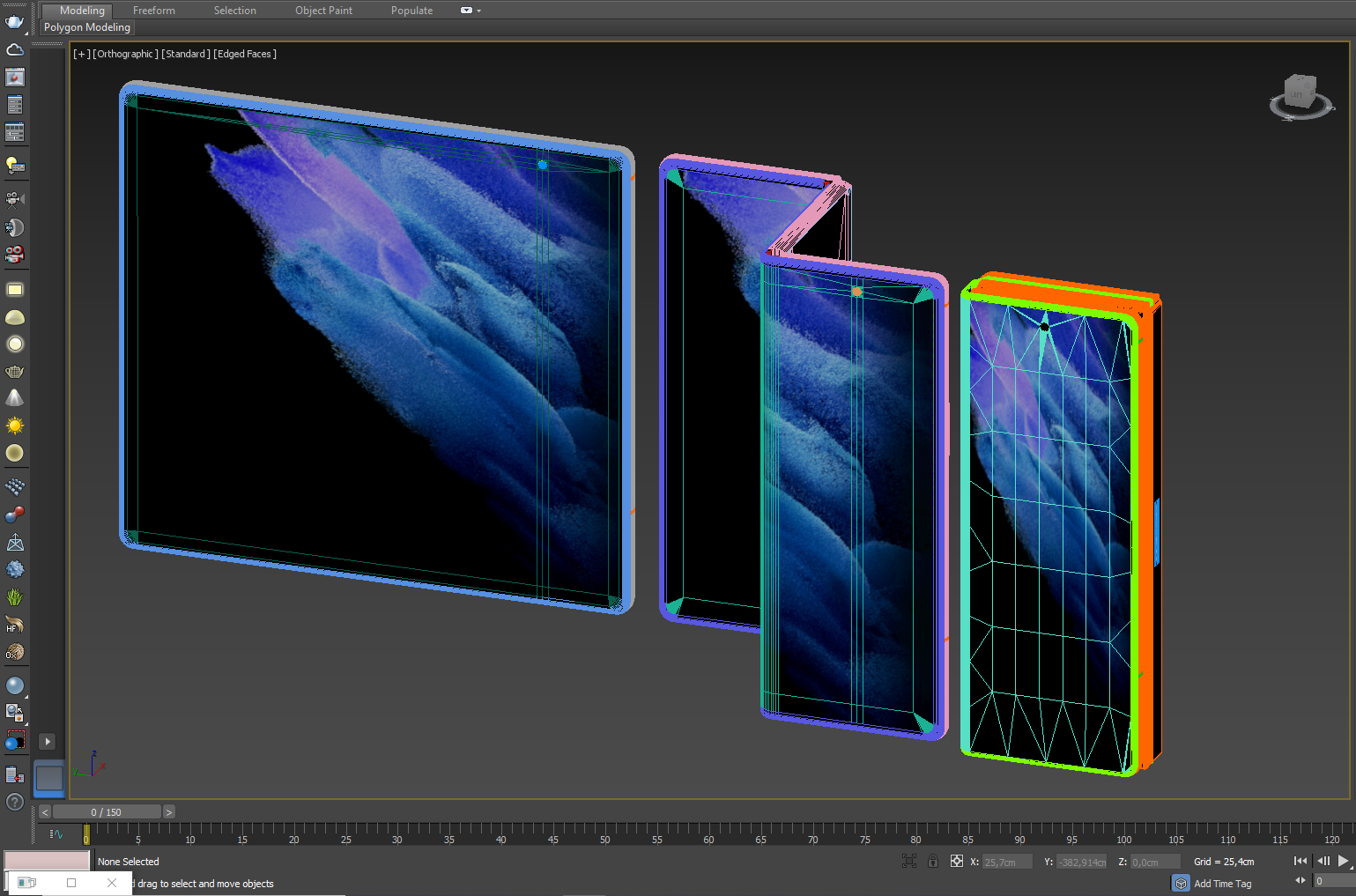Click the light bulb lister icon
The image size is (1356, 896).
[x=14, y=165]
